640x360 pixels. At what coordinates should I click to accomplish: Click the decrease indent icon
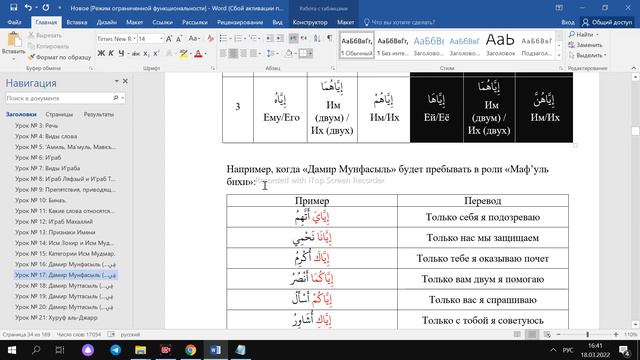[269, 38]
